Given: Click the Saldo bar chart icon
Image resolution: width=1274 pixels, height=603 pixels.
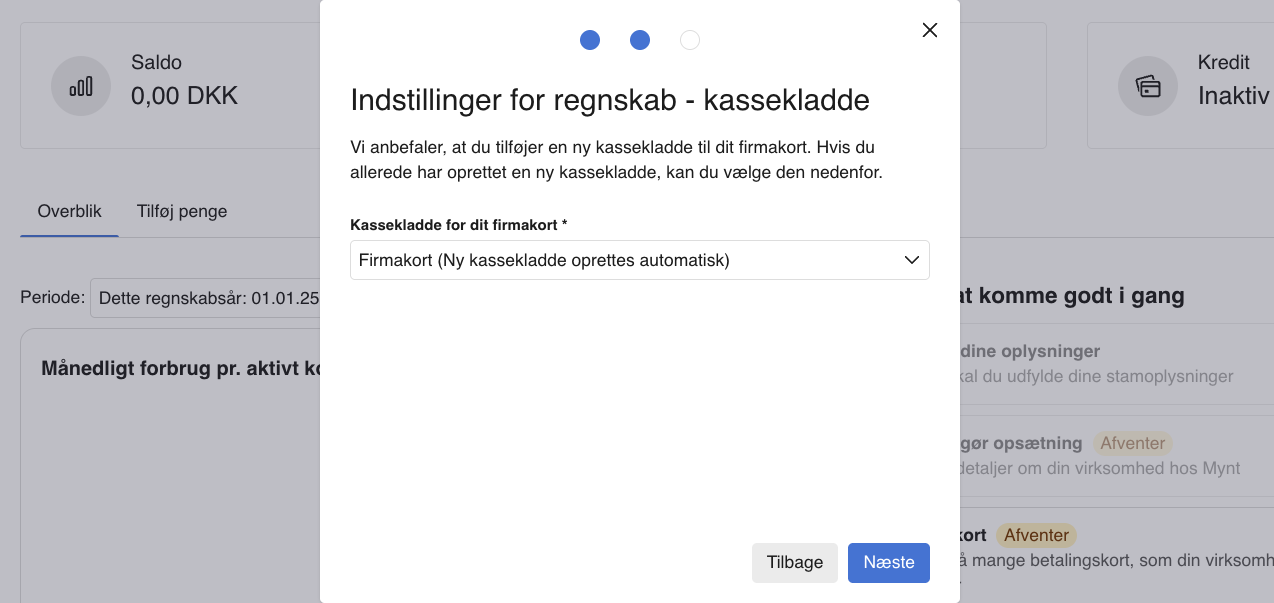Looking at the screenshot, I should (81, 86).
